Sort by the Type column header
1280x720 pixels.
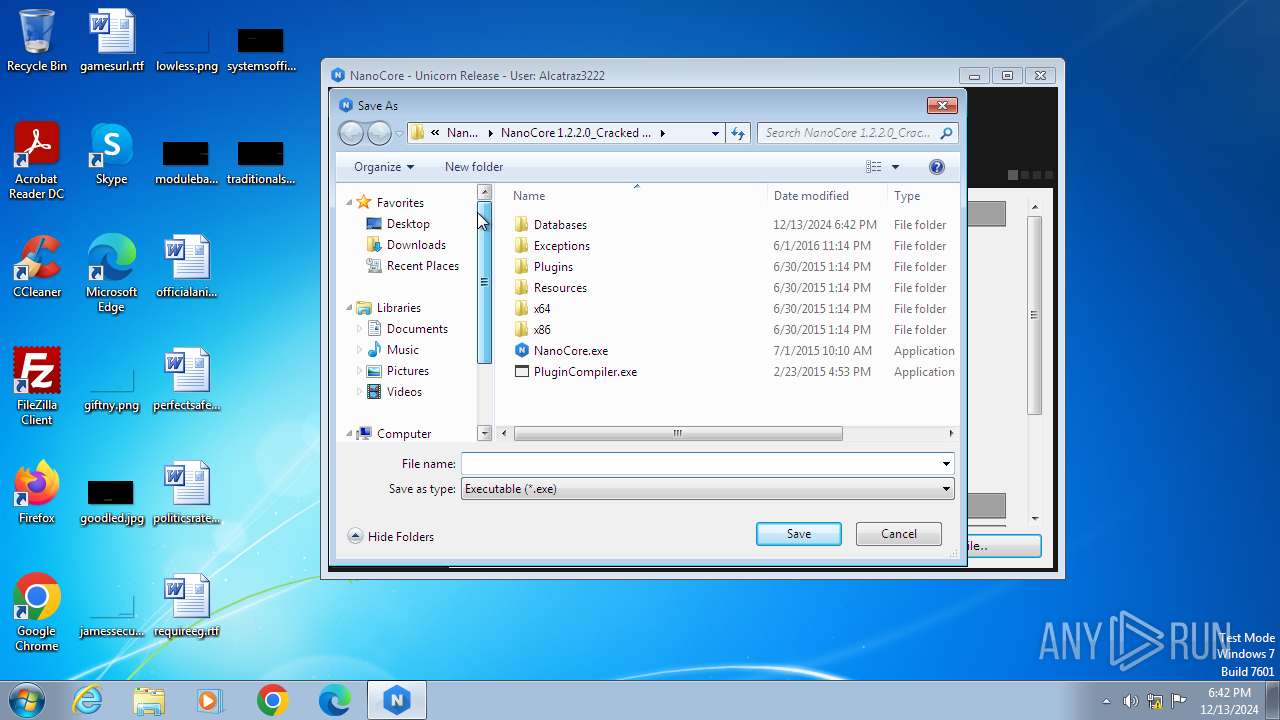(x=922, y=196)
